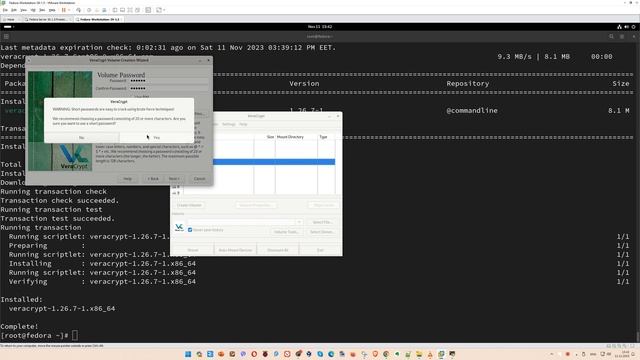Click VMware revert snapshot icon
The width and height of the screenshot is (640, 360).
pyautogui.click(x=97, y=10)
